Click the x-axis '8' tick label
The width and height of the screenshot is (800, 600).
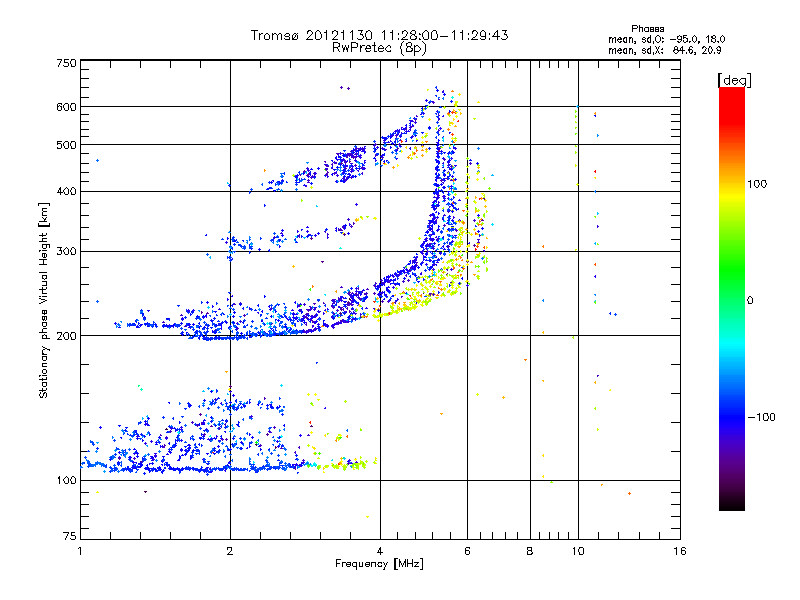point(530,551)
